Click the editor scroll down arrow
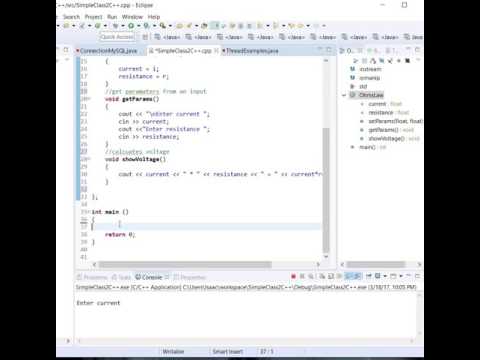The width and height of the screenshot is (480, 360). [x=326, y=257]
